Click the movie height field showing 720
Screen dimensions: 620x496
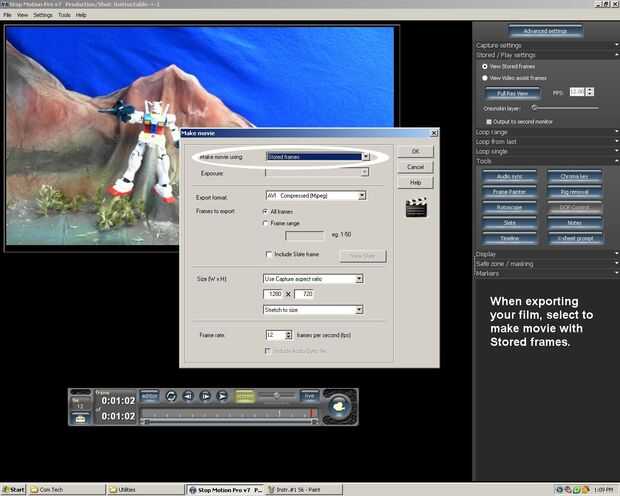(x=304, y=294)
